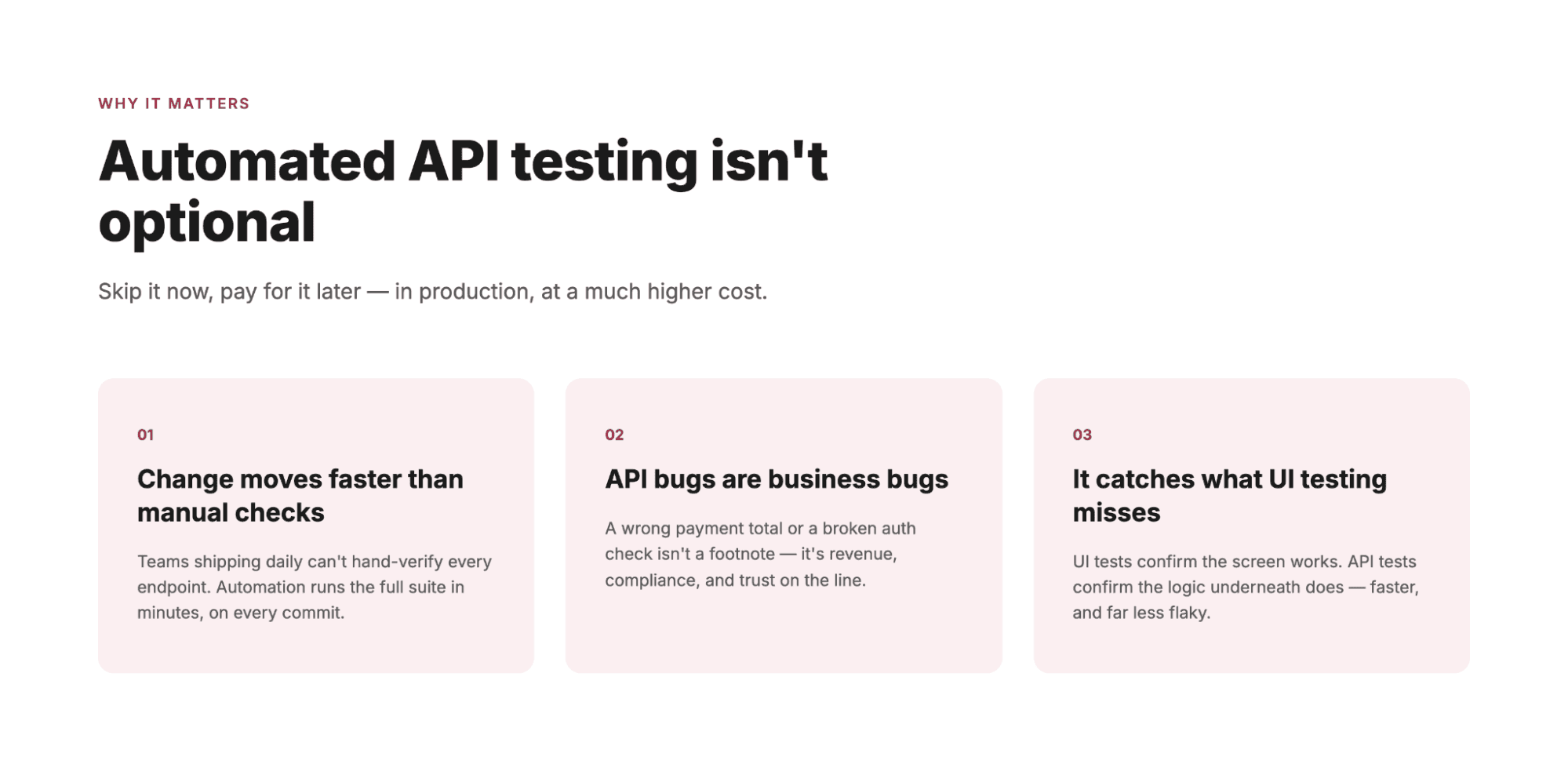The width and height of the screenshot is (1568, 768).
Task: Click the paragraph starting 'Teams shipping daily can't hand-verify'
Action: (x=315, y=587)
